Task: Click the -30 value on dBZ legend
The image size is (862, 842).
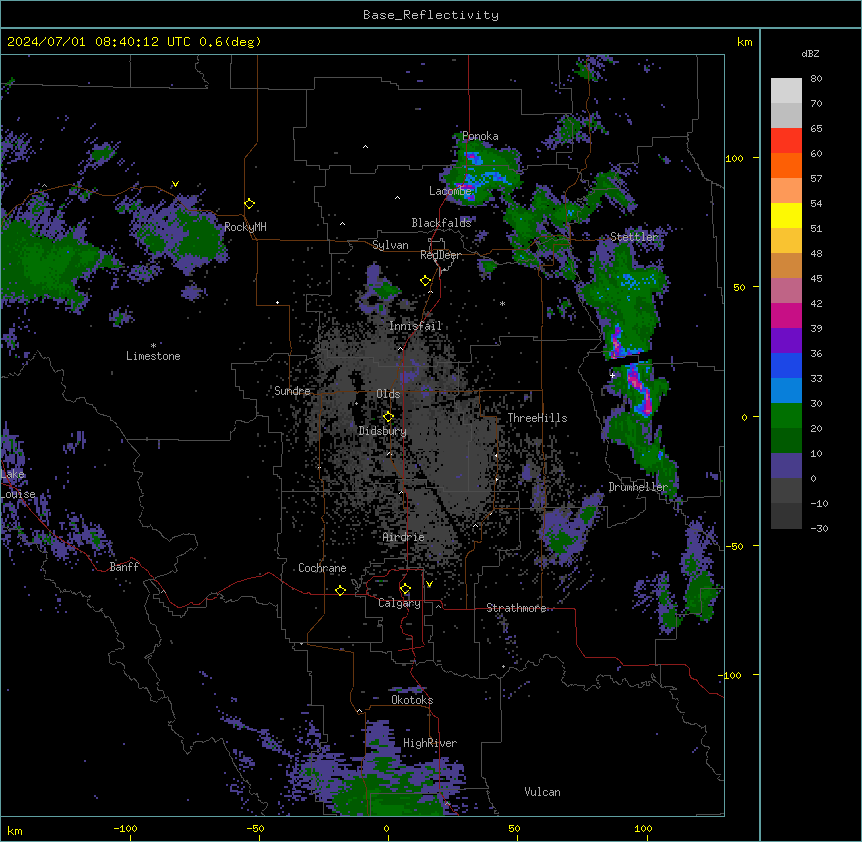Action: 819,528
